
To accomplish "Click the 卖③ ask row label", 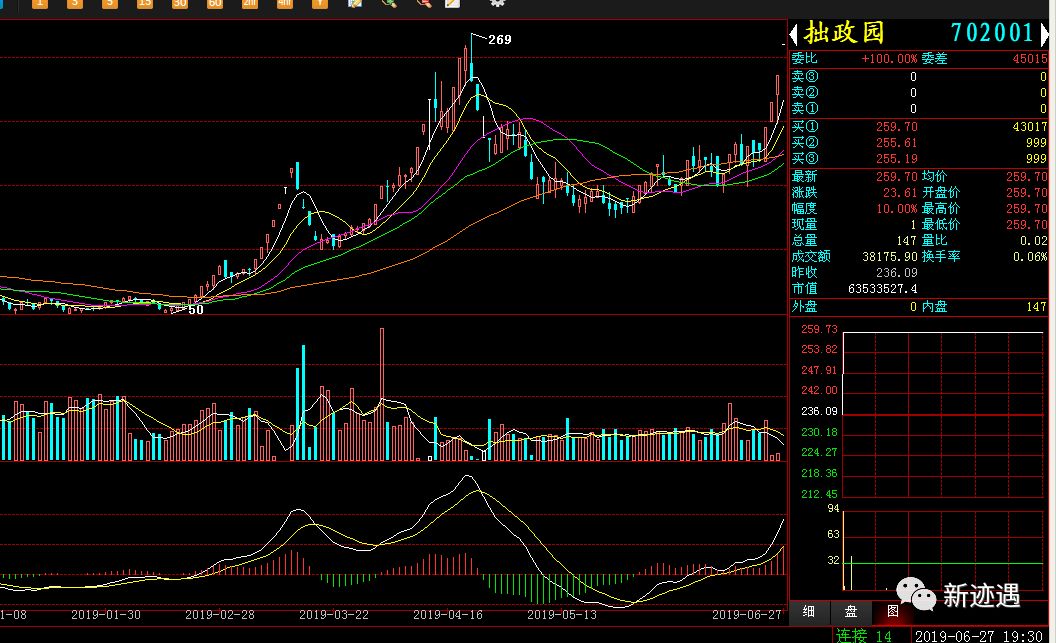I will click(x=805, y=76).
